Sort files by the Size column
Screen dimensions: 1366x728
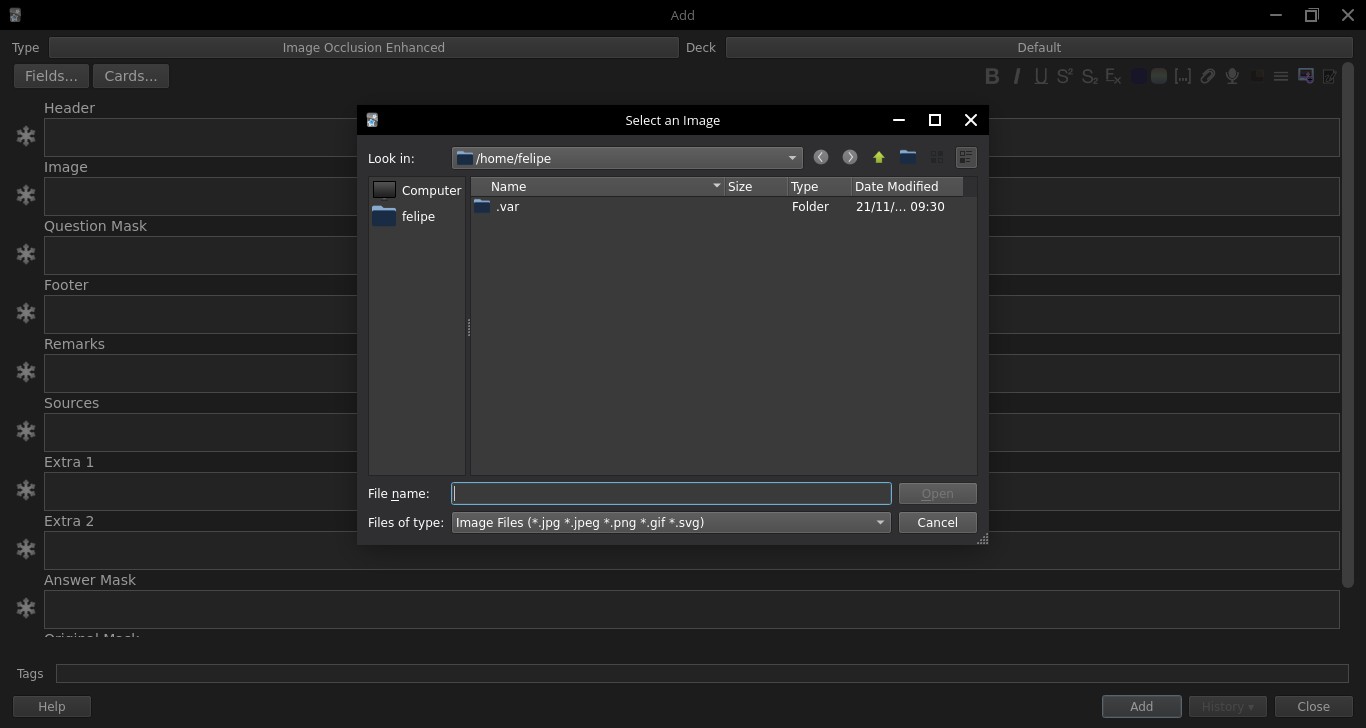[756, 186]
